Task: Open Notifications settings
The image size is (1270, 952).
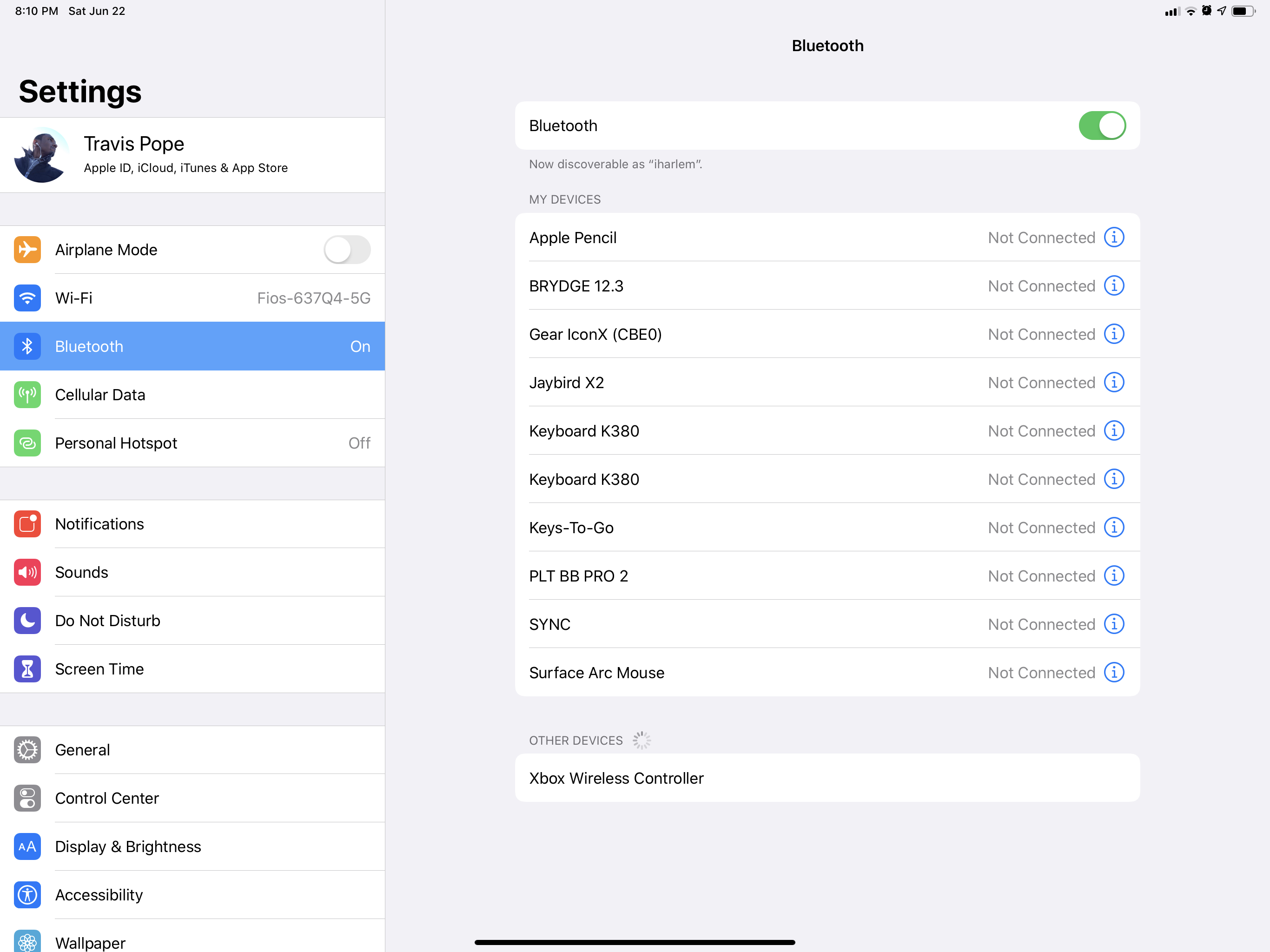Action: click(x=192, y=524)
